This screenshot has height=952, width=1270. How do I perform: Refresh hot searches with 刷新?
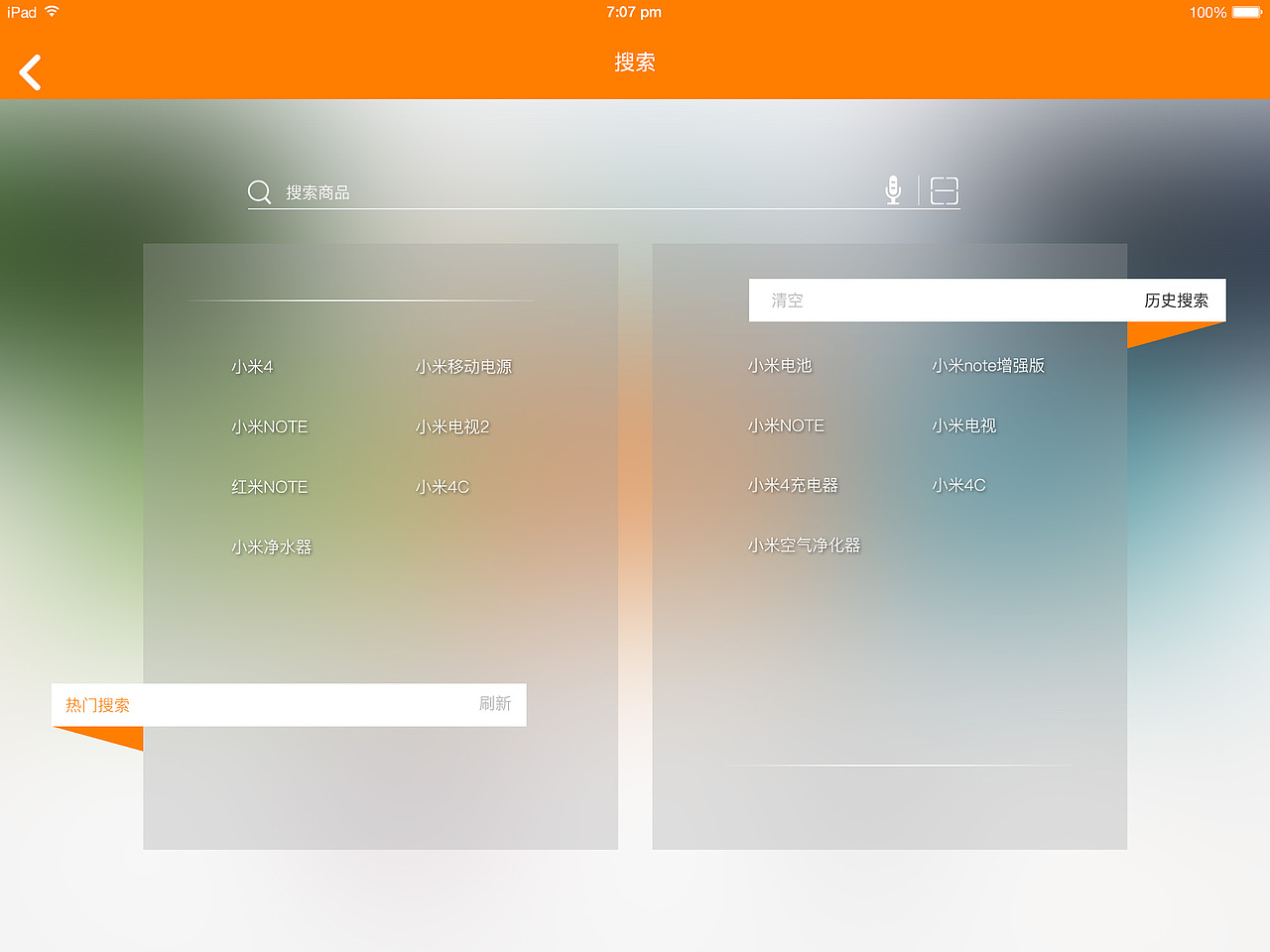pos(495,703)
